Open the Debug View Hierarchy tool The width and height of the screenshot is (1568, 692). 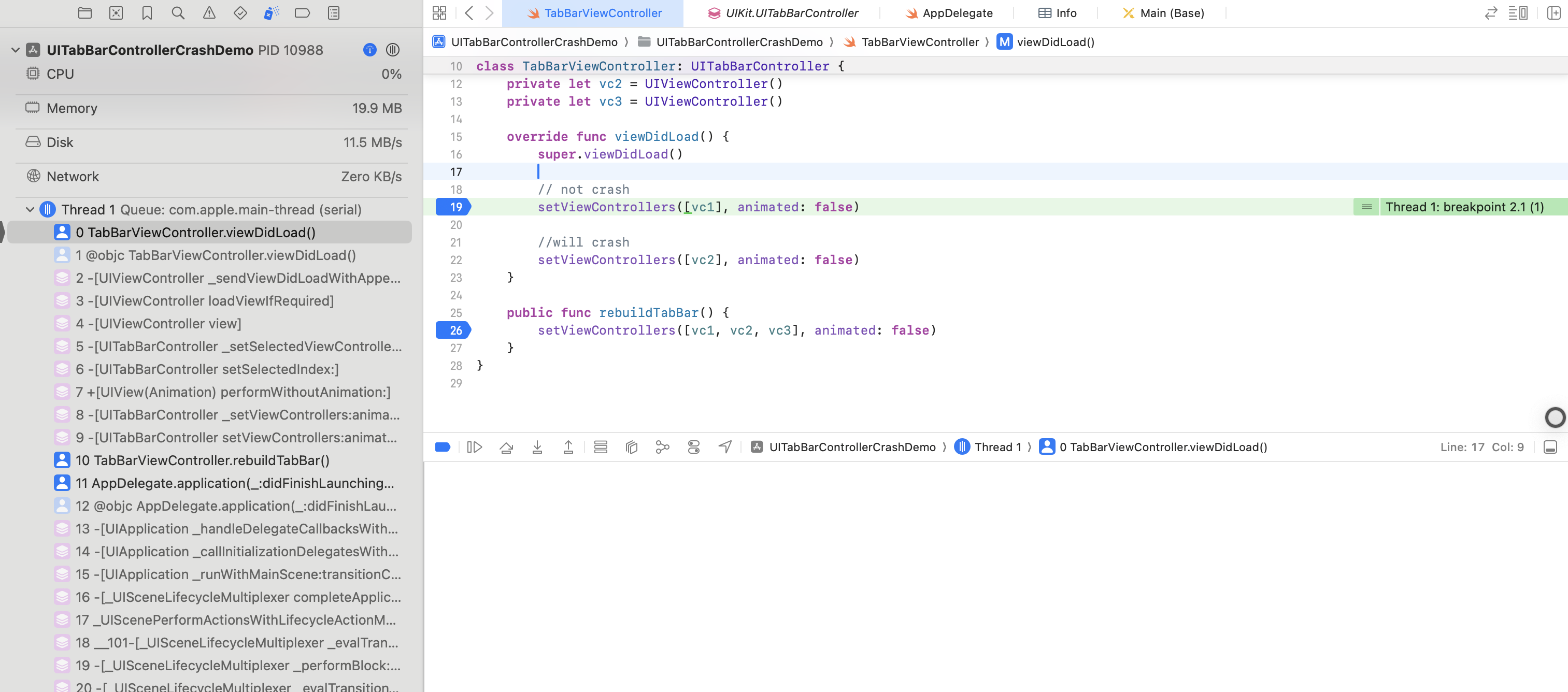coord(631,448)
